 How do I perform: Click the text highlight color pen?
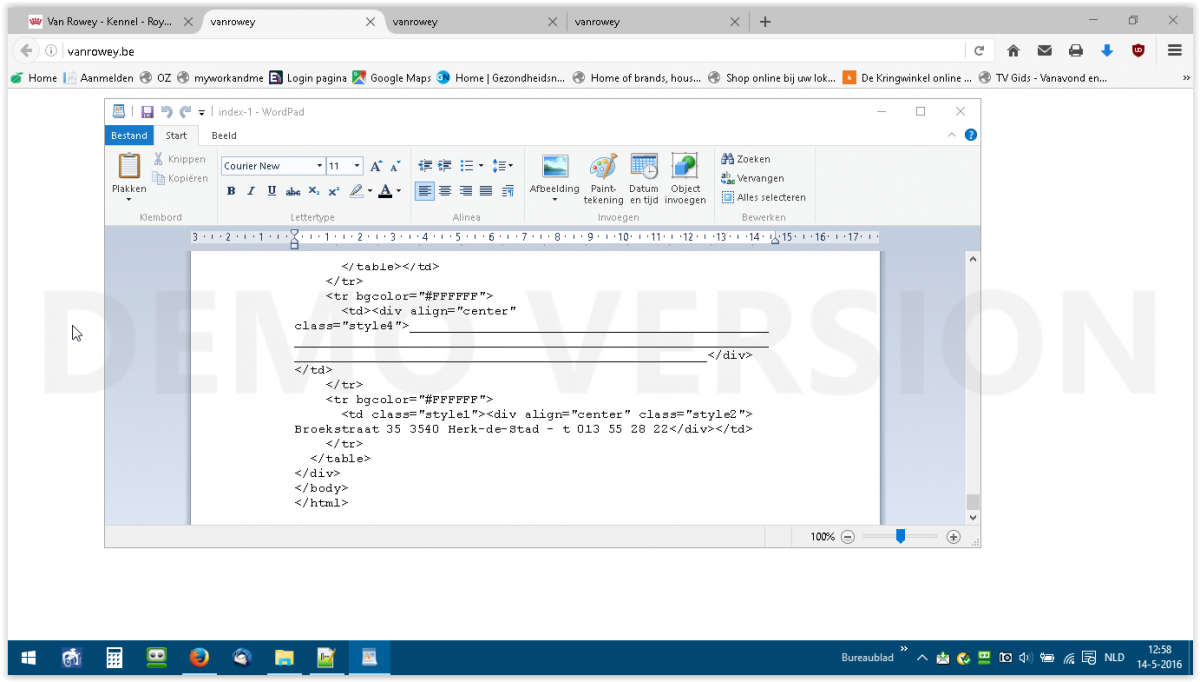point(356,191)
